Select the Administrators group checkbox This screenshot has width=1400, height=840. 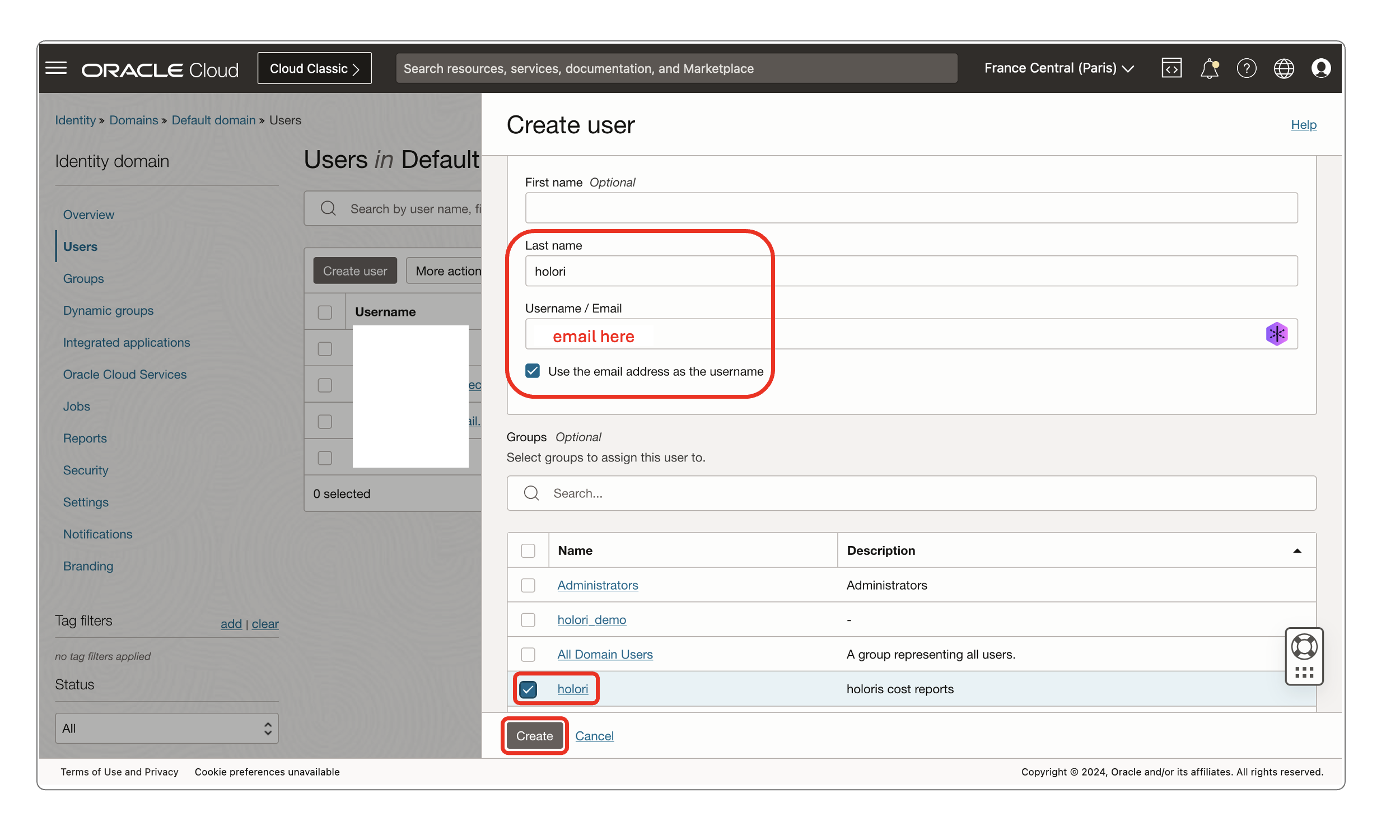pos(527,584)
